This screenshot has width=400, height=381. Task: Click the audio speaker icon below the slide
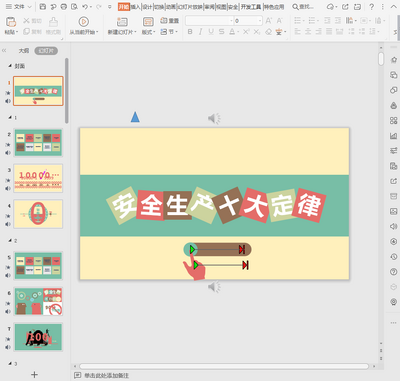pos(214,287)
